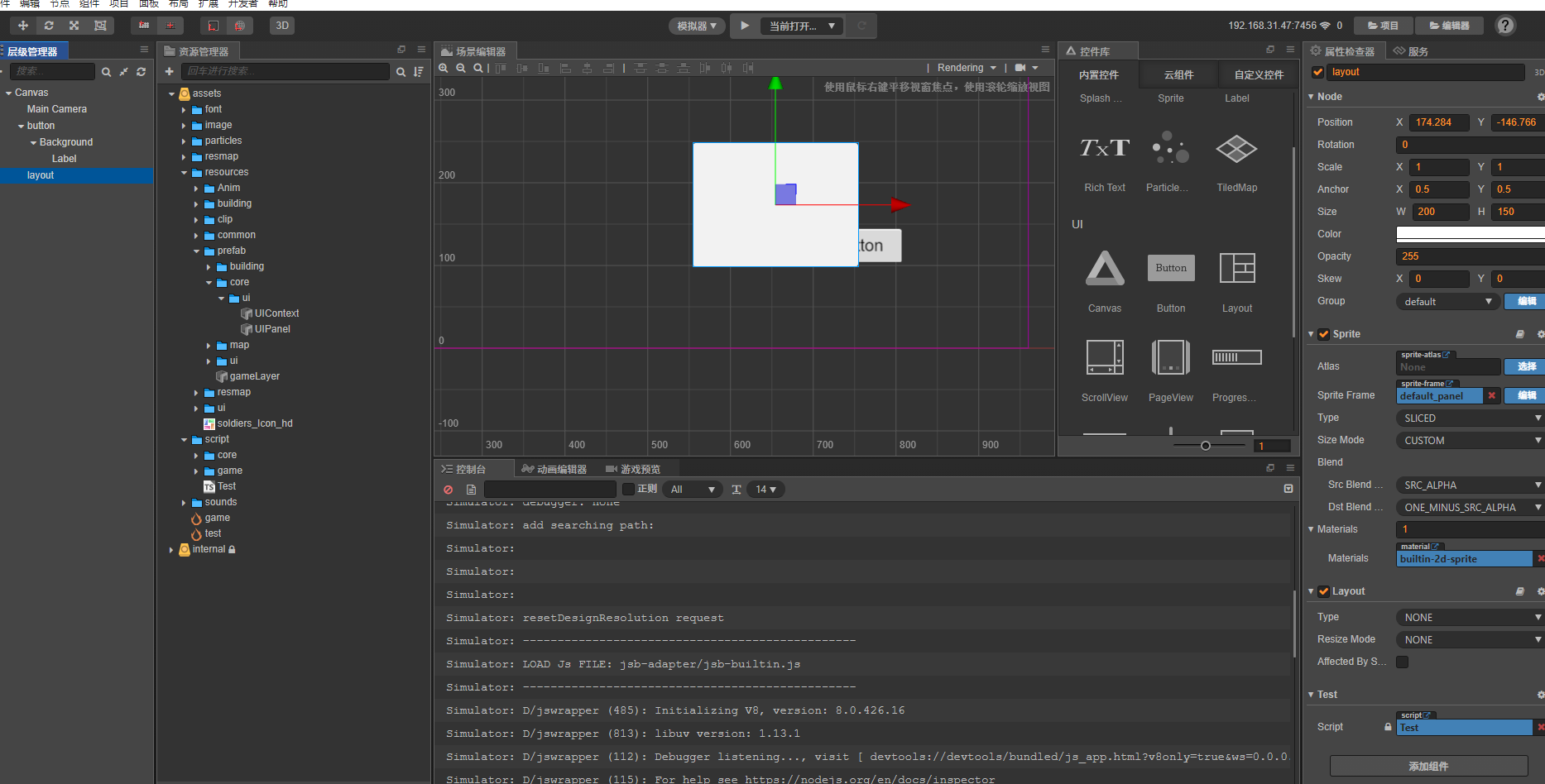The width and height of the screenshot is (1545, 784).
Task: Open the Rendering mode dropdown
Action: [967, 68]
